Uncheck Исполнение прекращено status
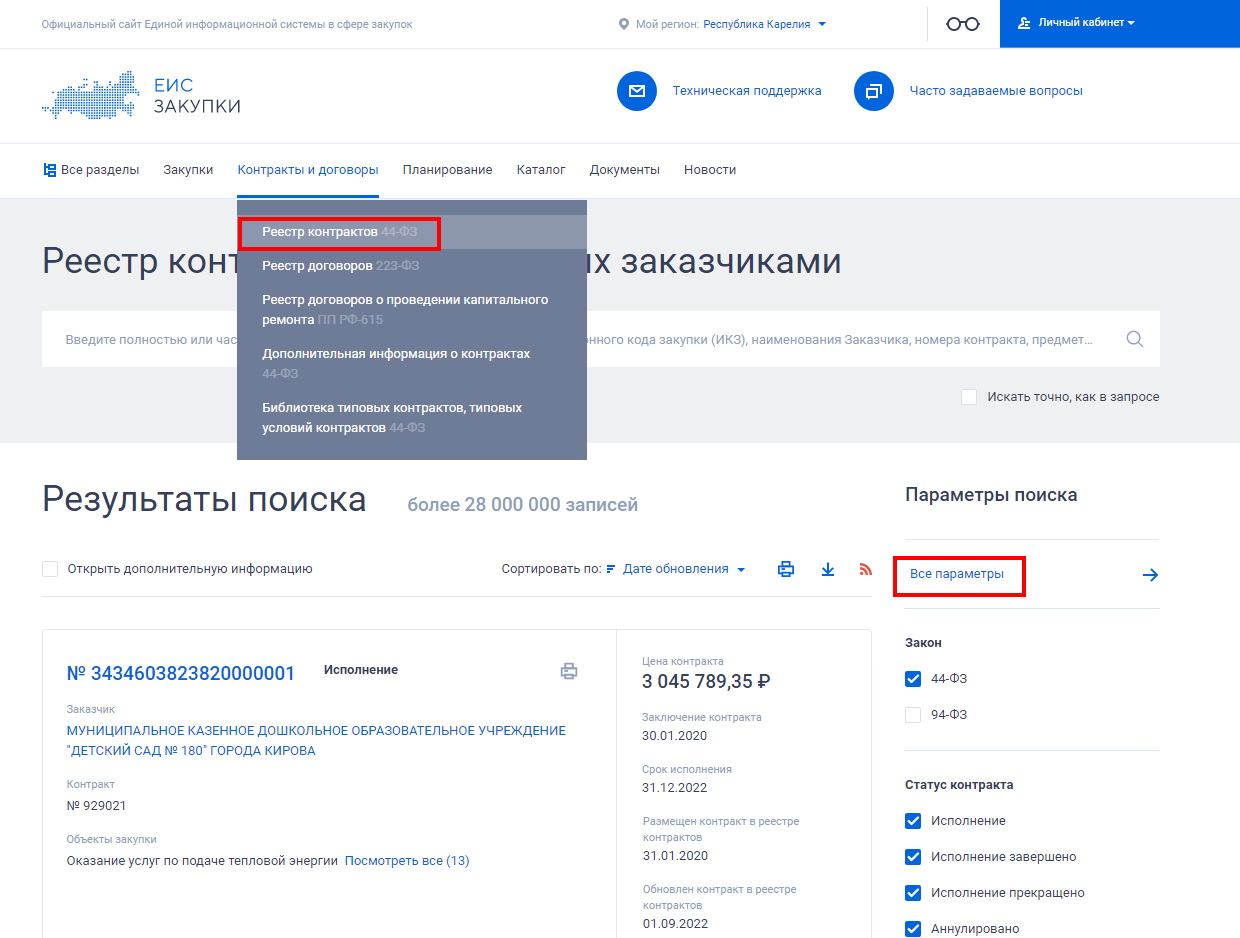This screenshot has height=938, width=1240. [x=913, y=893]
